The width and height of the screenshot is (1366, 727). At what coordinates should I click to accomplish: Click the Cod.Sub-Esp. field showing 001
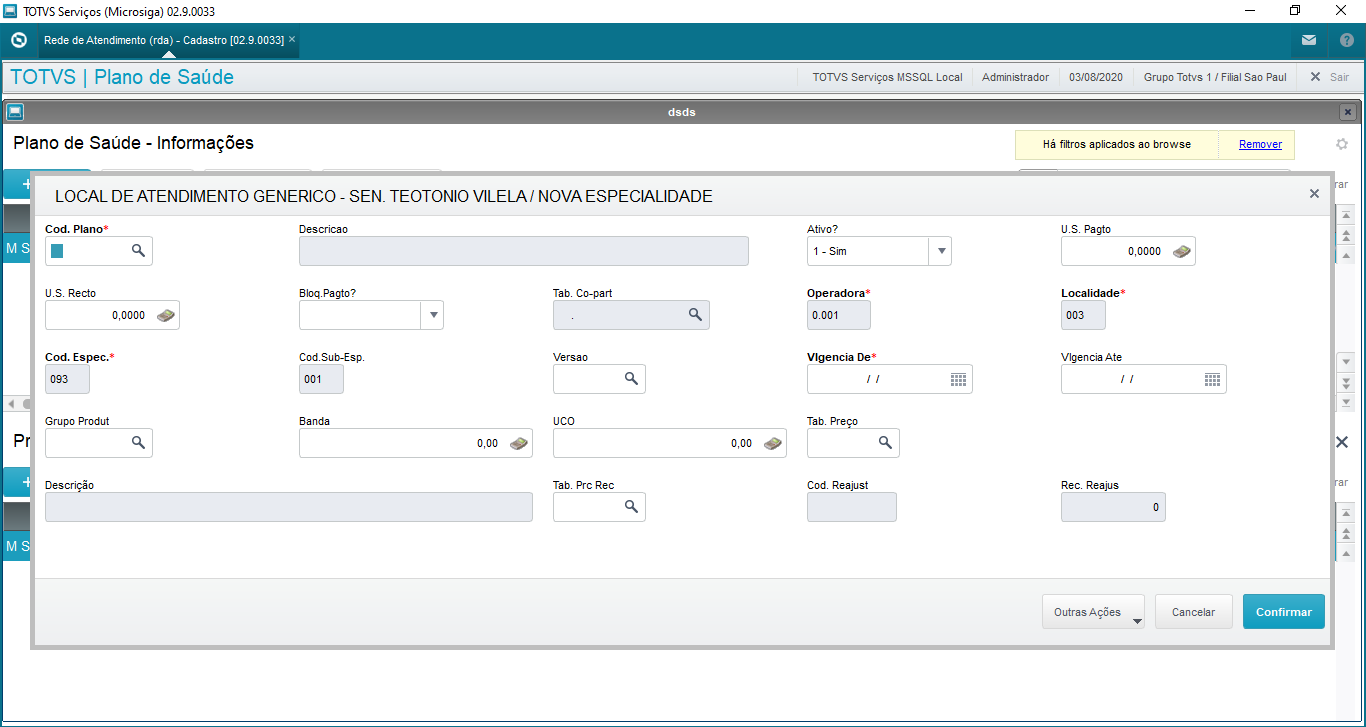[321, 379]
